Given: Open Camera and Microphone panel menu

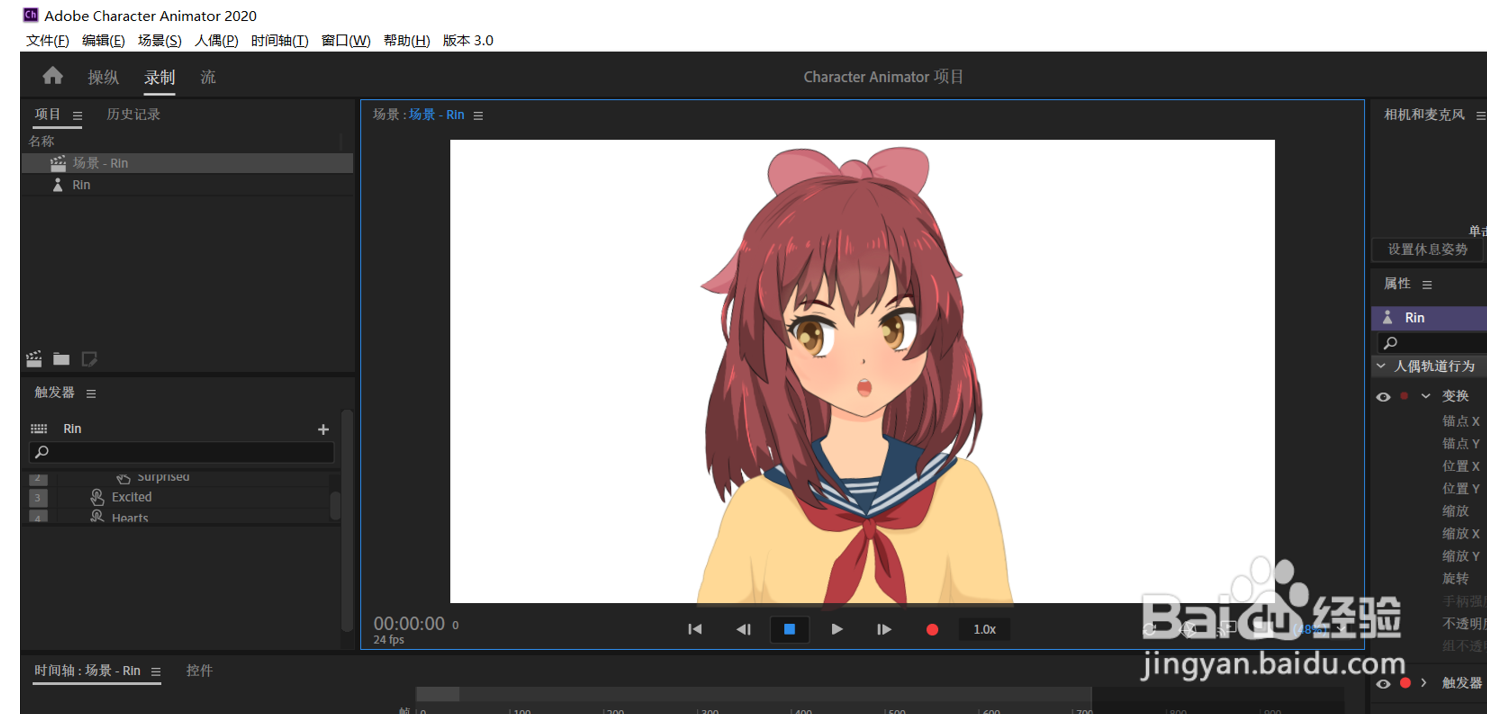Looking at the screenshot, I should 1481,116.
